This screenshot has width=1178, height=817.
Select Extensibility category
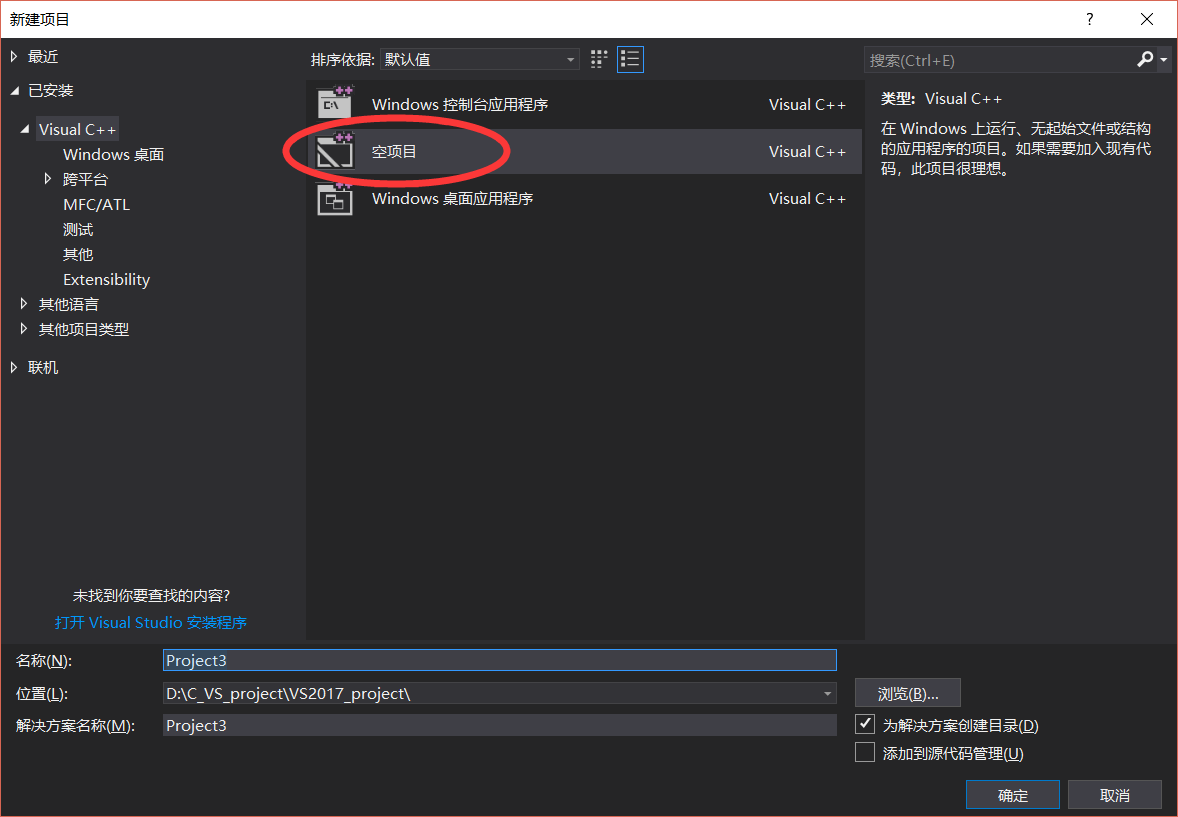coord(107,279)
